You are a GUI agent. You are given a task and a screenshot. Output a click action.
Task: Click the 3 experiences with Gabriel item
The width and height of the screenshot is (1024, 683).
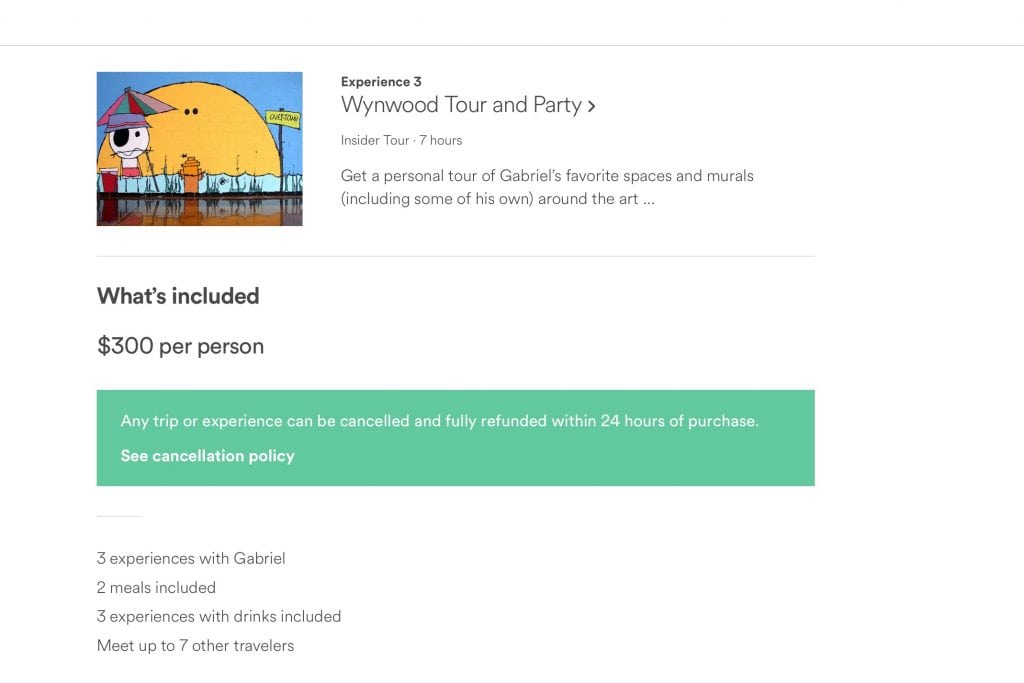click(x=191, y=558)
